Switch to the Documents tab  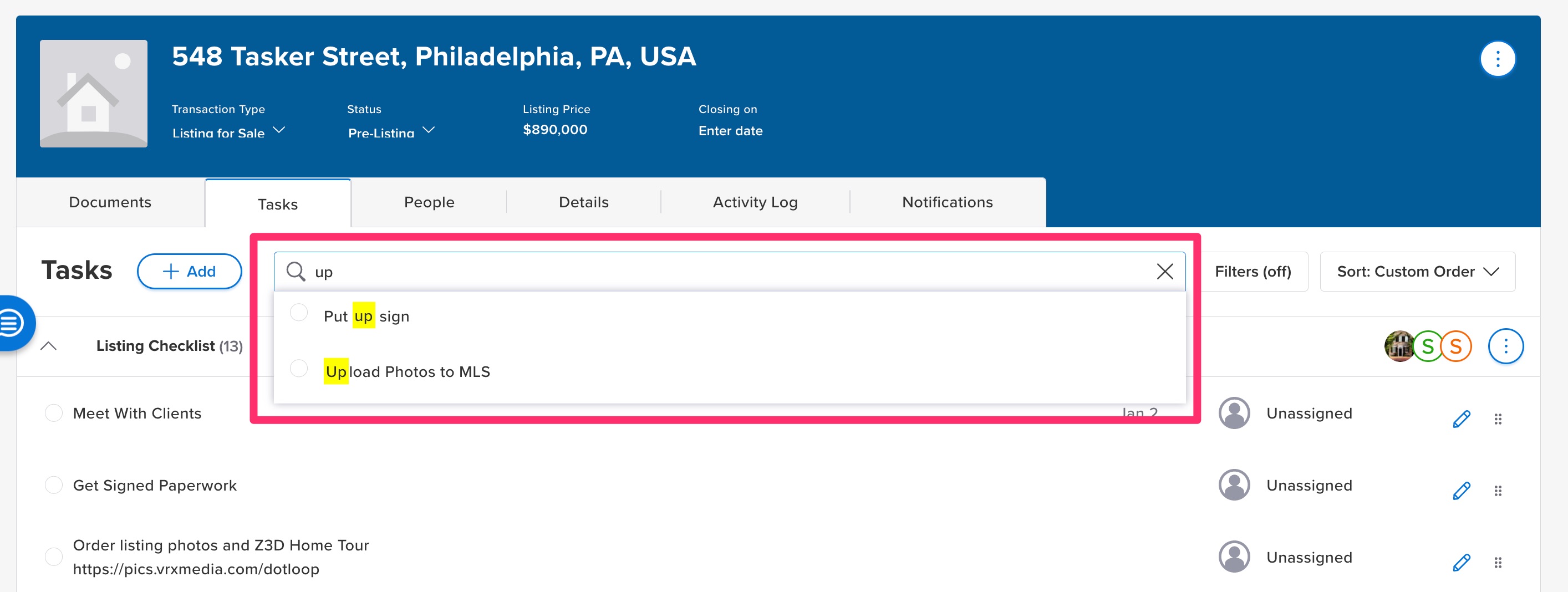110,203
